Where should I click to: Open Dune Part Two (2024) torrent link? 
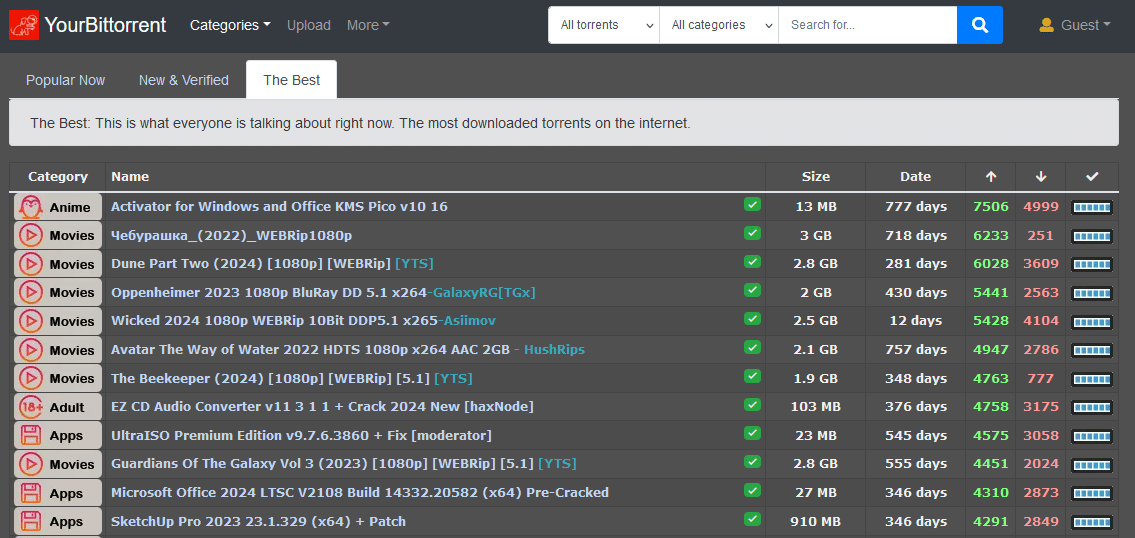(272, 264)
